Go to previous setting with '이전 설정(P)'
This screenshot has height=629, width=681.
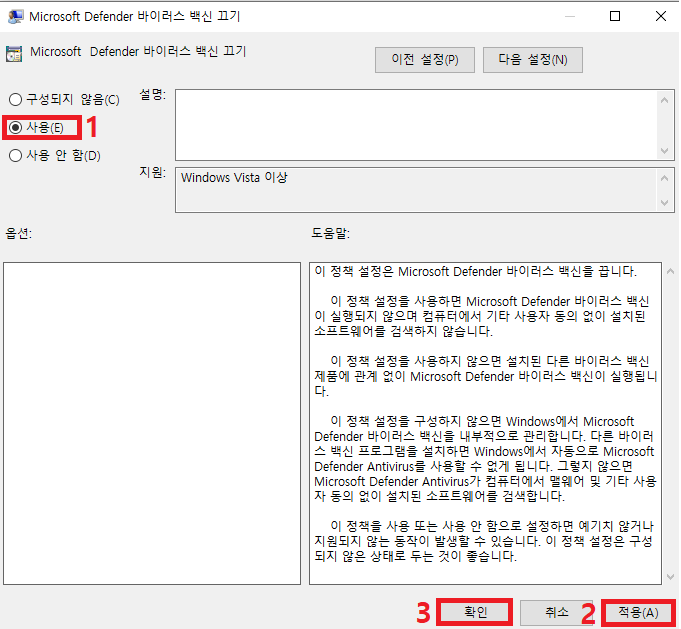425,60
